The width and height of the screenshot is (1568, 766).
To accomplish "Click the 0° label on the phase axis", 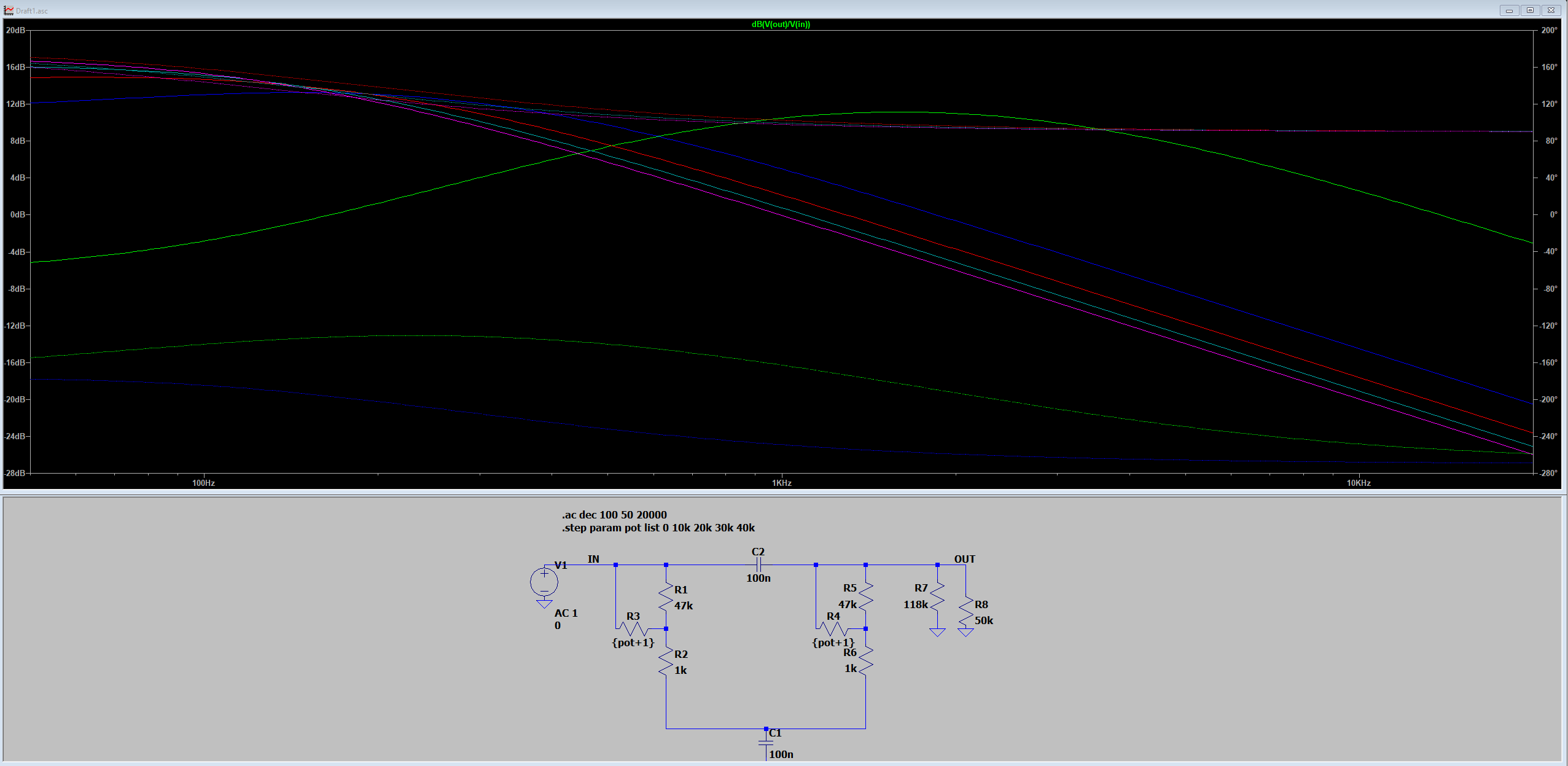I will pos(1553,215).
